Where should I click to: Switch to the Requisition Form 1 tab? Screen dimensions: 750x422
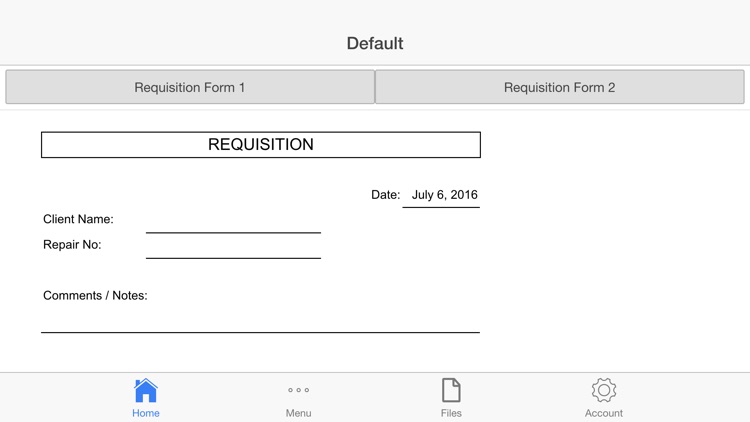(190, 87)
